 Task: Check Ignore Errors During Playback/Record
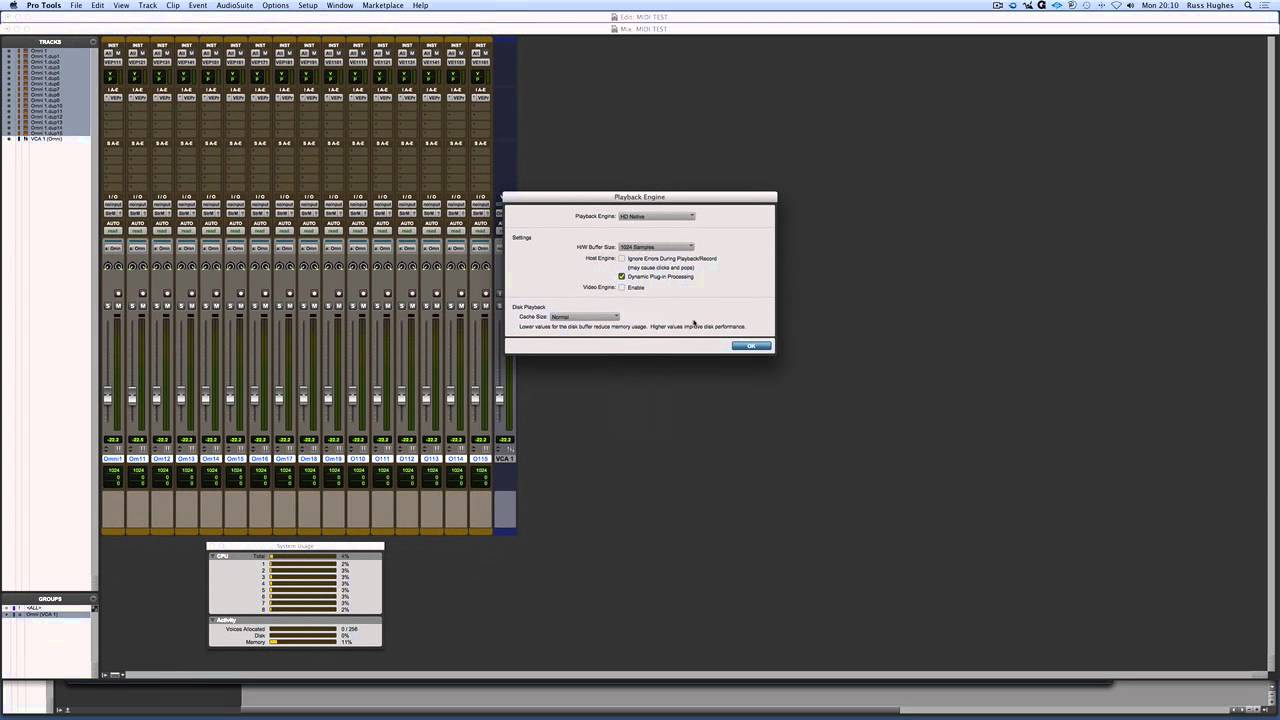coord(622,259)
